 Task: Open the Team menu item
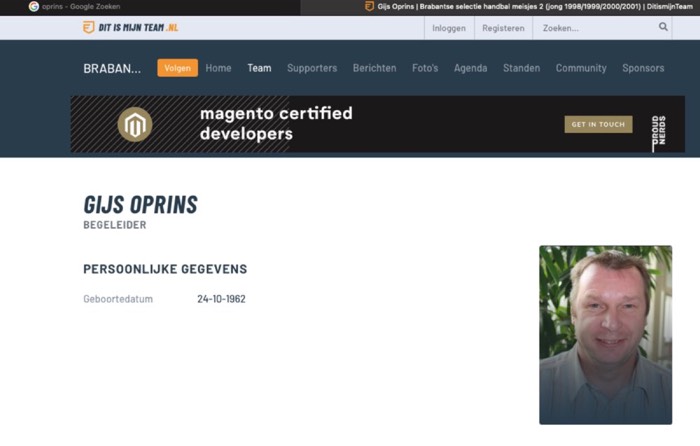pos(259,68)
